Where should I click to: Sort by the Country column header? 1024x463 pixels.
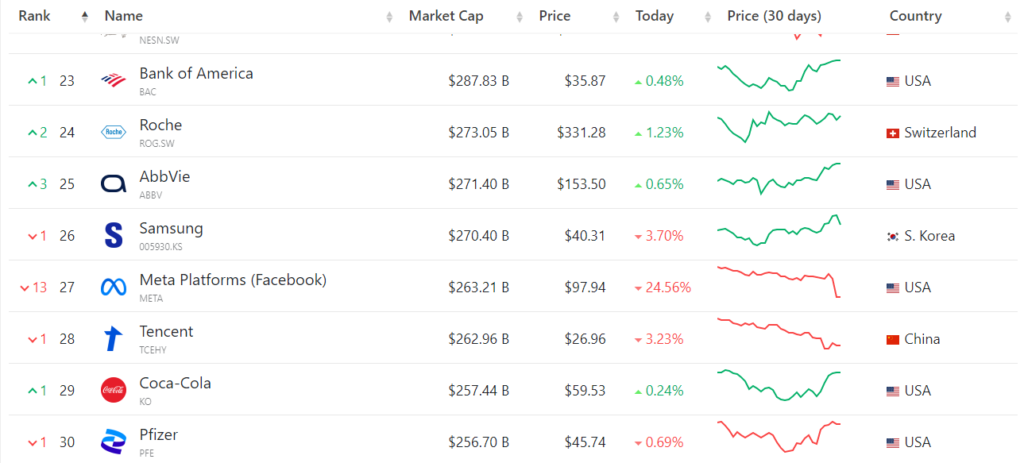915,16
